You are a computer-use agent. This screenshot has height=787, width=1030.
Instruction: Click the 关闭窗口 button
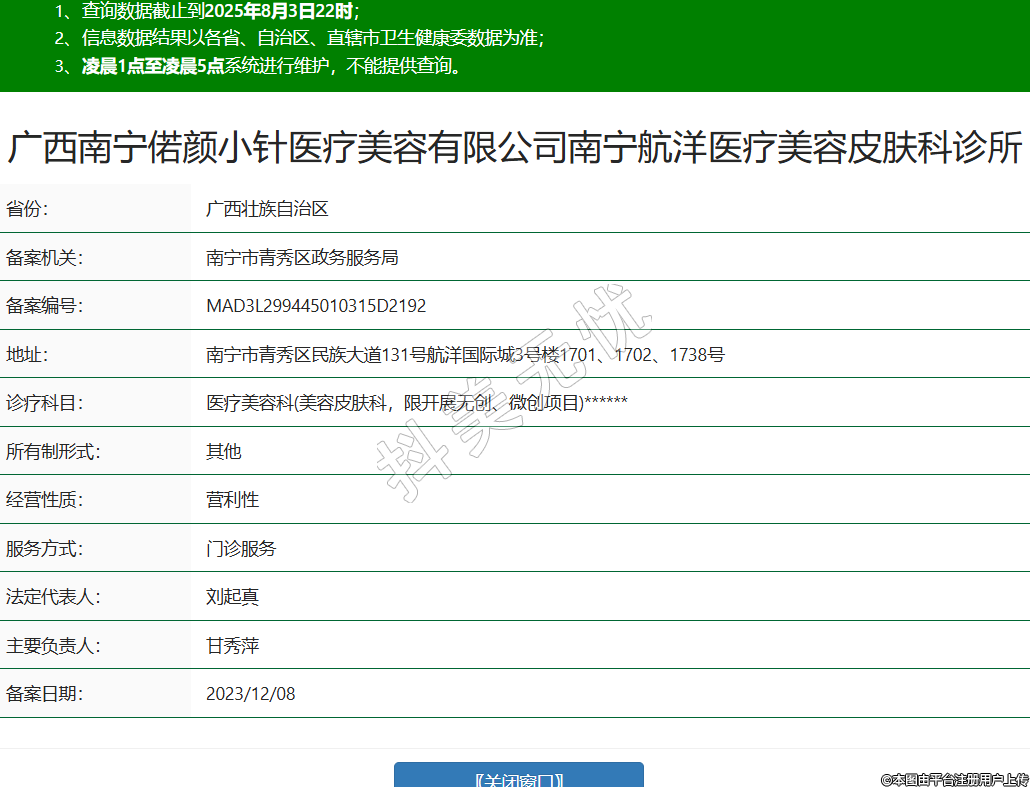point(518,777)
